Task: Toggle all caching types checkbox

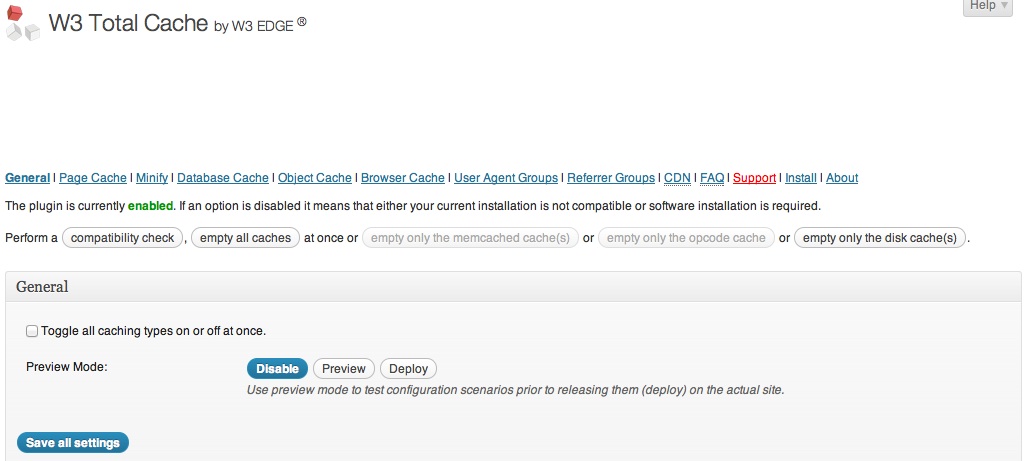Action: coord(31,331)
